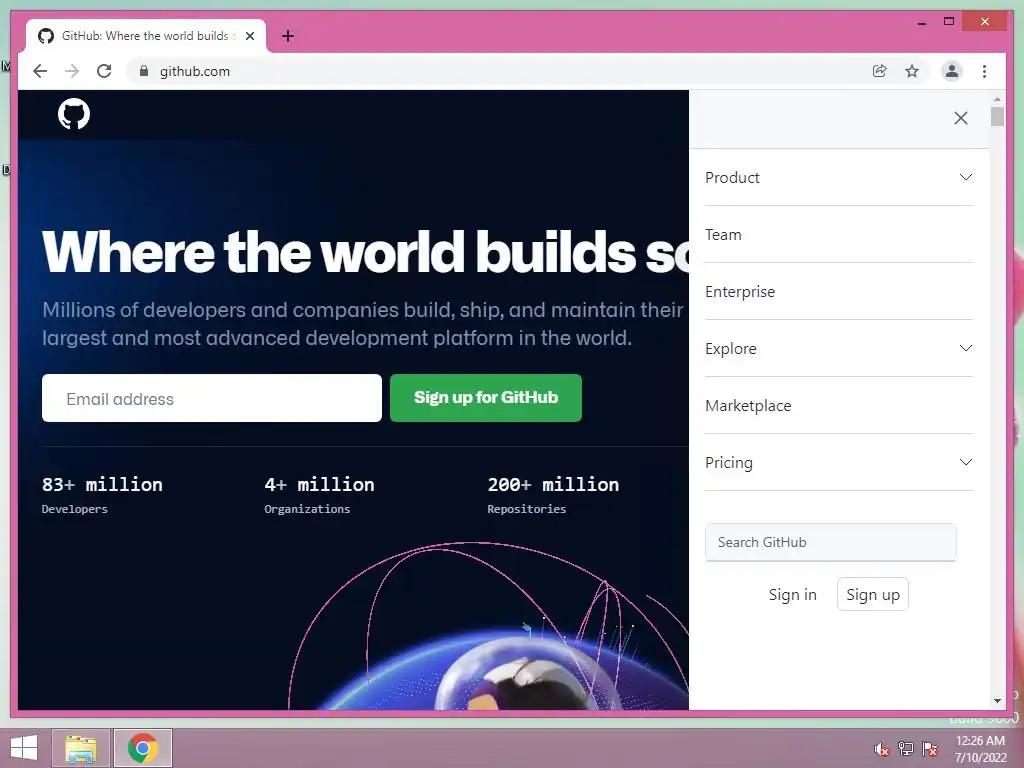The image size is (1024, 768).
Task: Open the Windows Start button
Action: click(x=24, y=748)
